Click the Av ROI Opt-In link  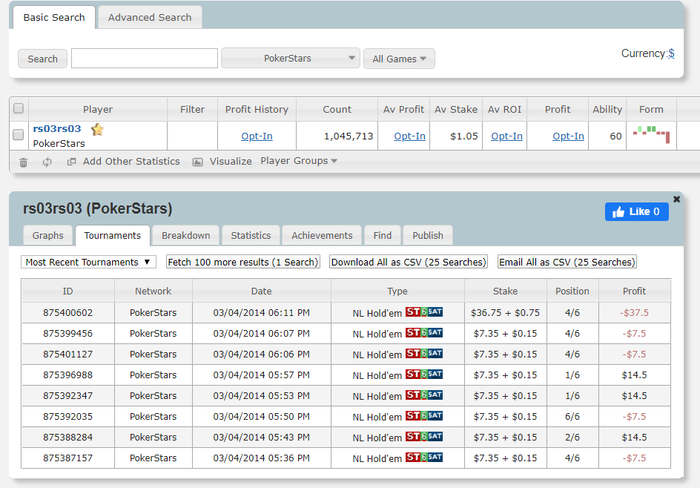[x=507, y=136]
